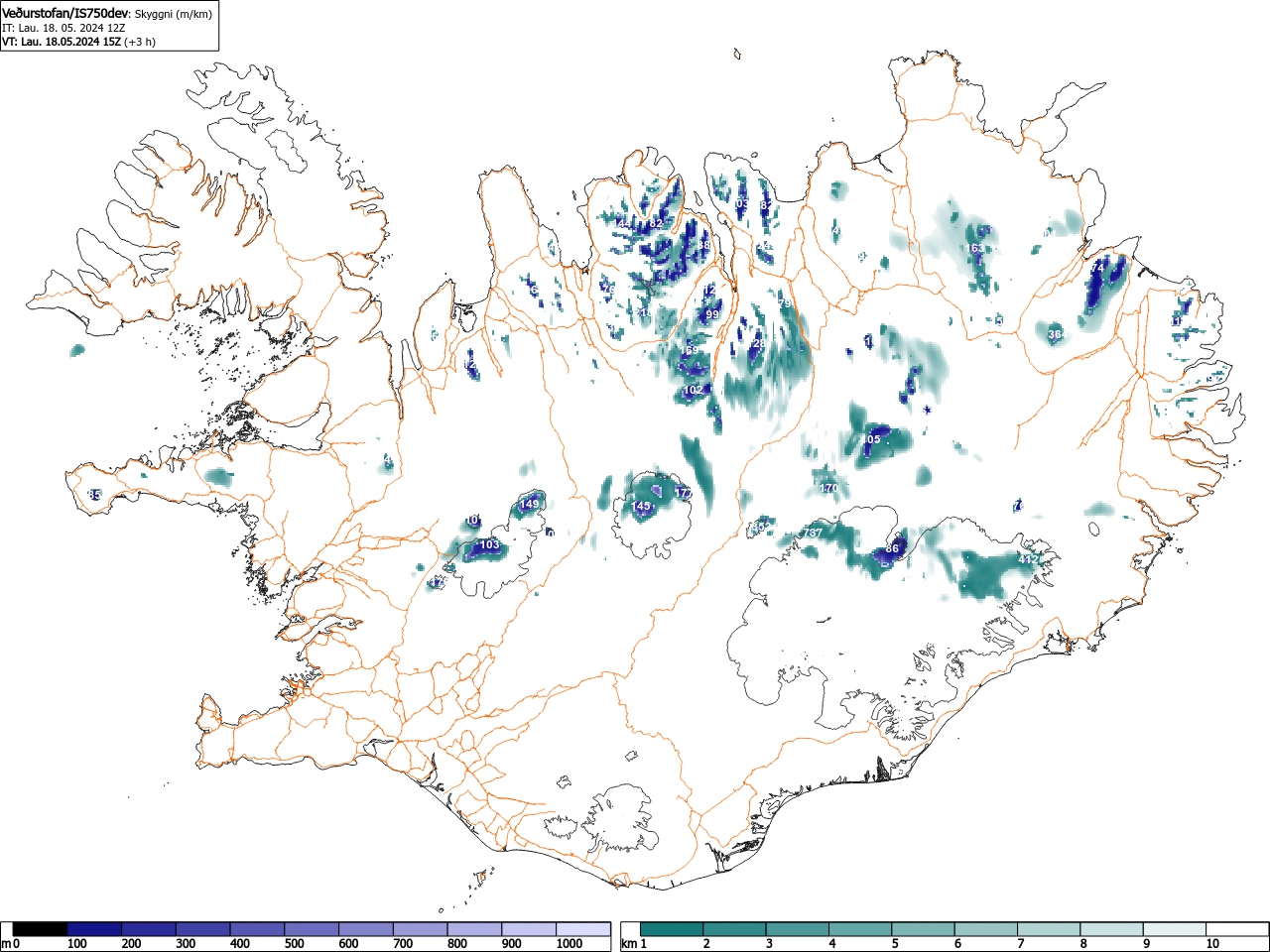This screenshot has height=952, width=1270.
Task: Pick the 200–300 m legend color
Action: coord(149,929)
